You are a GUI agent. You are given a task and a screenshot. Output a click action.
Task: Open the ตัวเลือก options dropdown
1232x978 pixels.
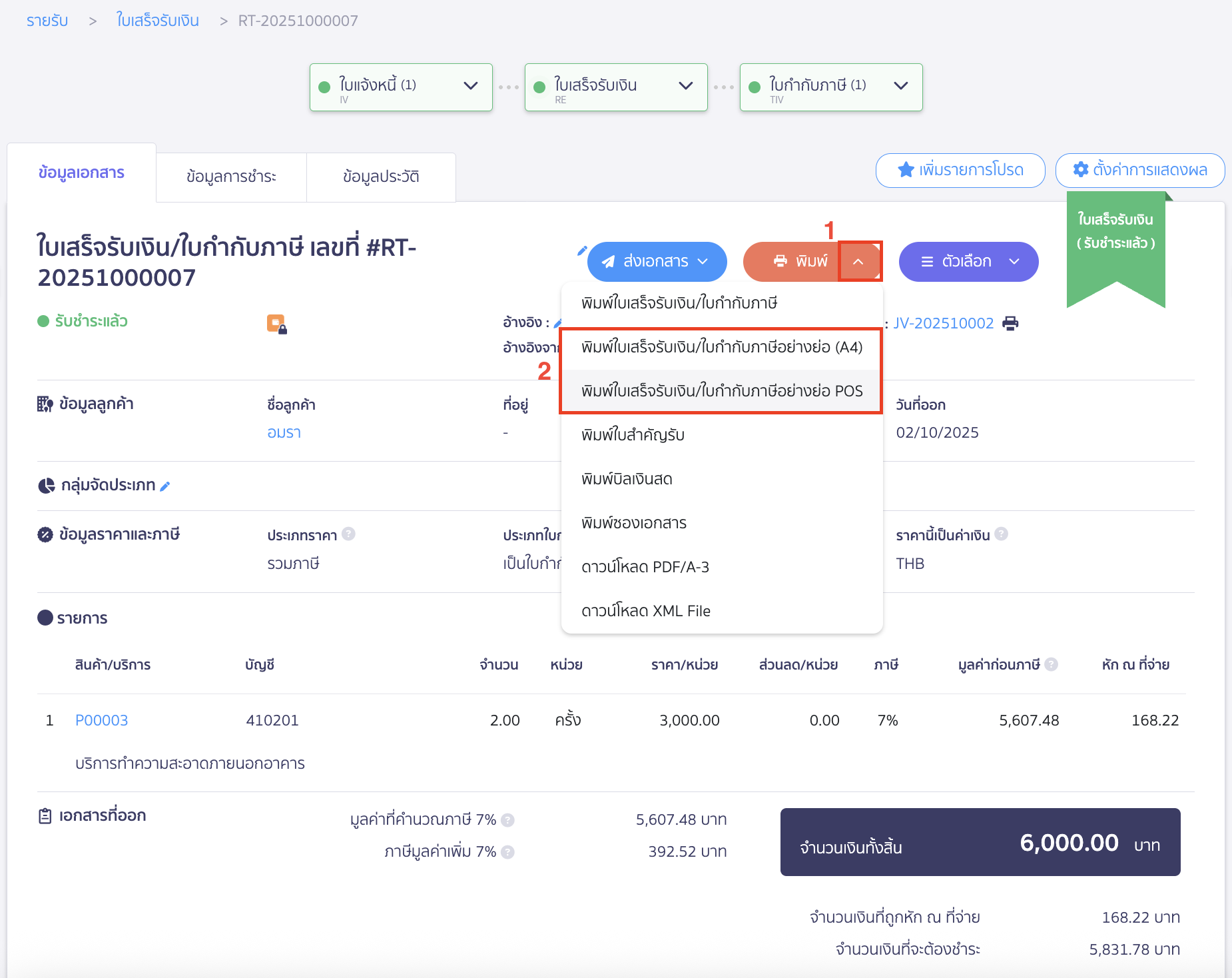[968, 261]
